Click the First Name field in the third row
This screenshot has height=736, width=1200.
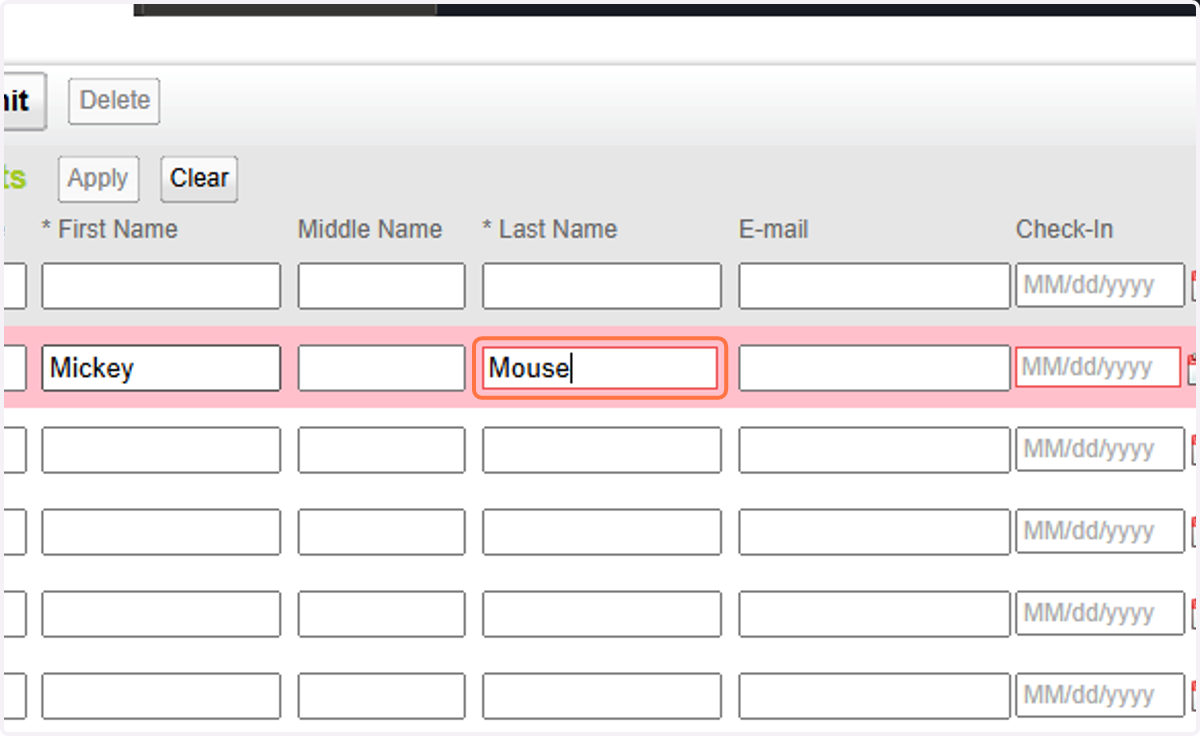coord(161,450)
